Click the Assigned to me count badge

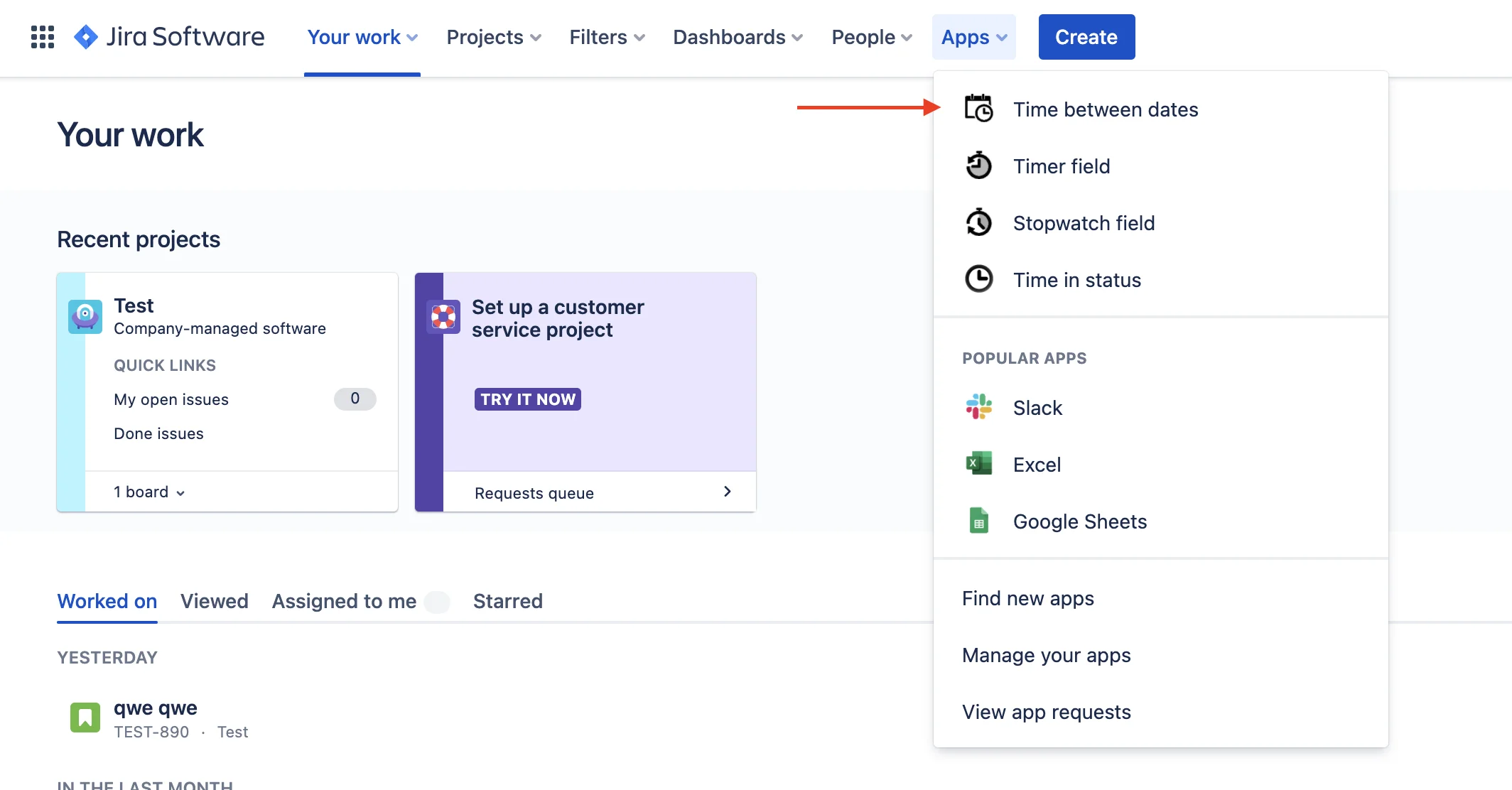click(437, 602)
